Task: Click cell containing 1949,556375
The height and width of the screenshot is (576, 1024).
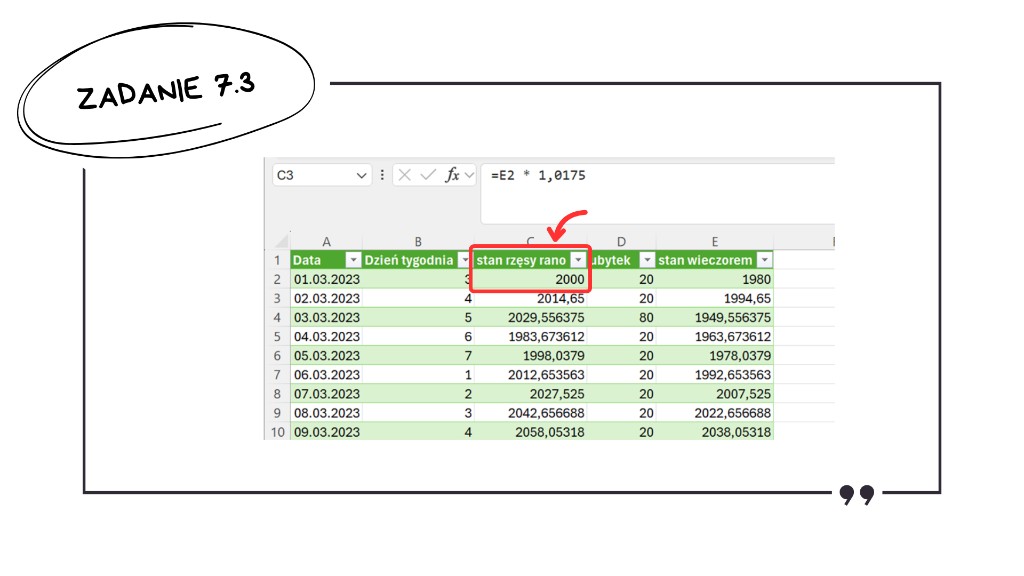Action: click(x=714, y=317)
